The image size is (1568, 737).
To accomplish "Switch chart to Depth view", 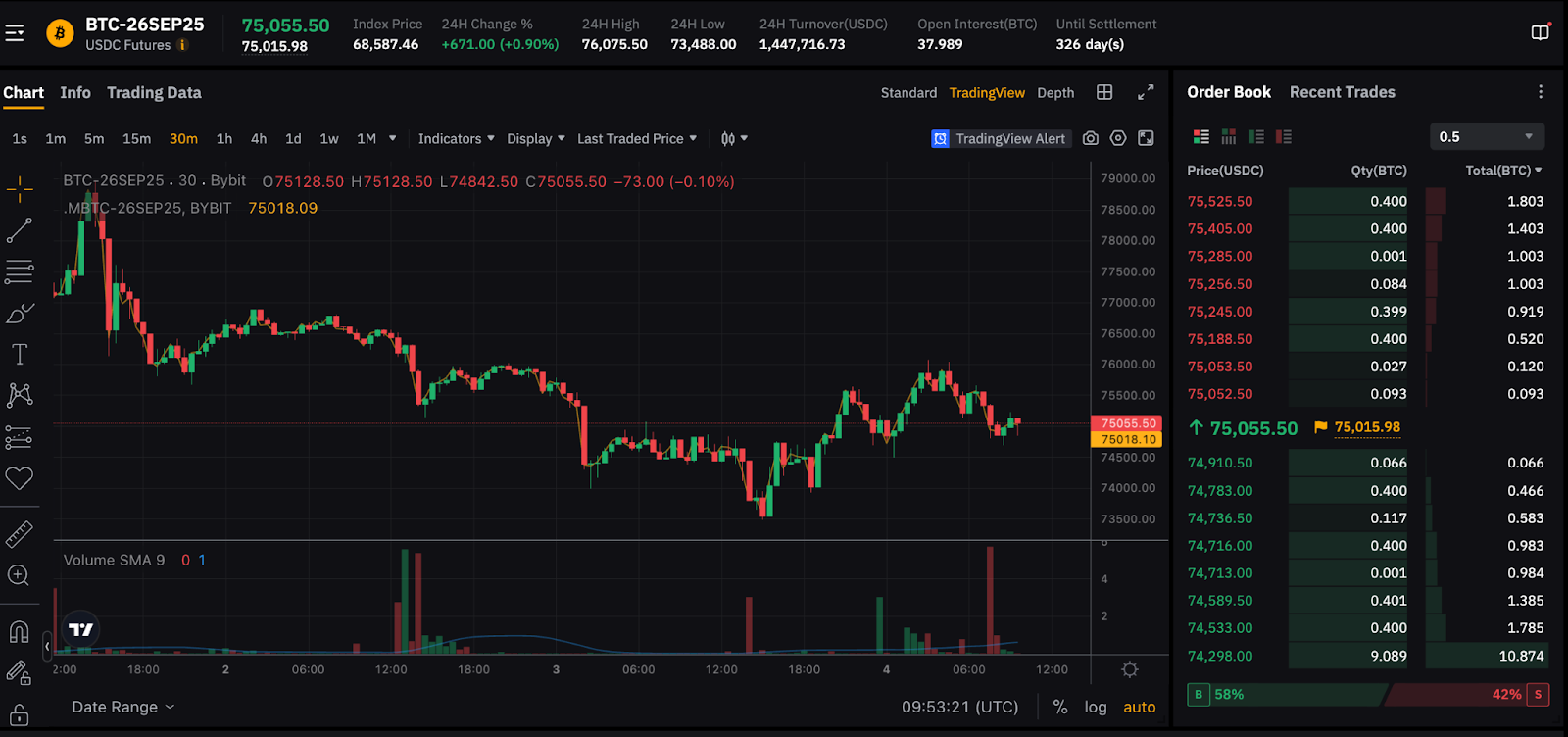I will [x=1055, y=93].
